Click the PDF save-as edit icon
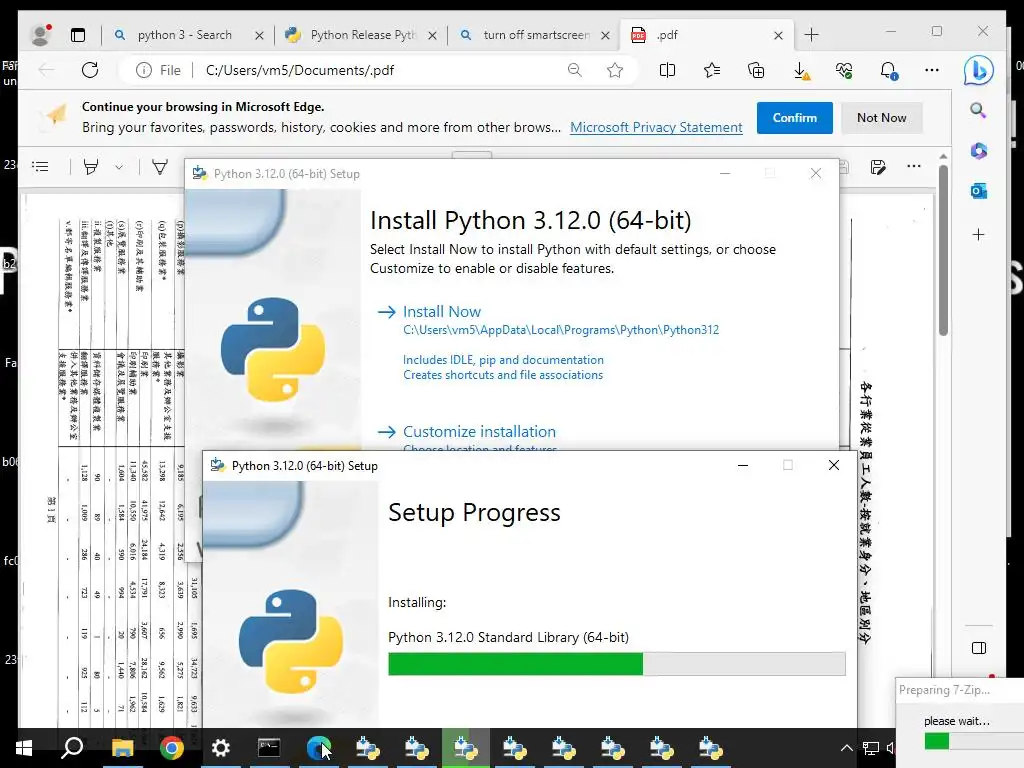The width and height of the screenshot is (1024, 768). click(878, 167)
